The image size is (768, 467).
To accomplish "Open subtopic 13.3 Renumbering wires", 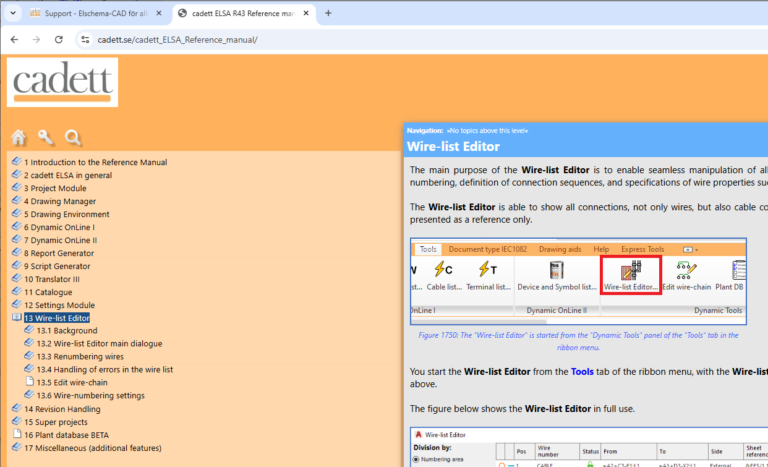I will 80,357.
